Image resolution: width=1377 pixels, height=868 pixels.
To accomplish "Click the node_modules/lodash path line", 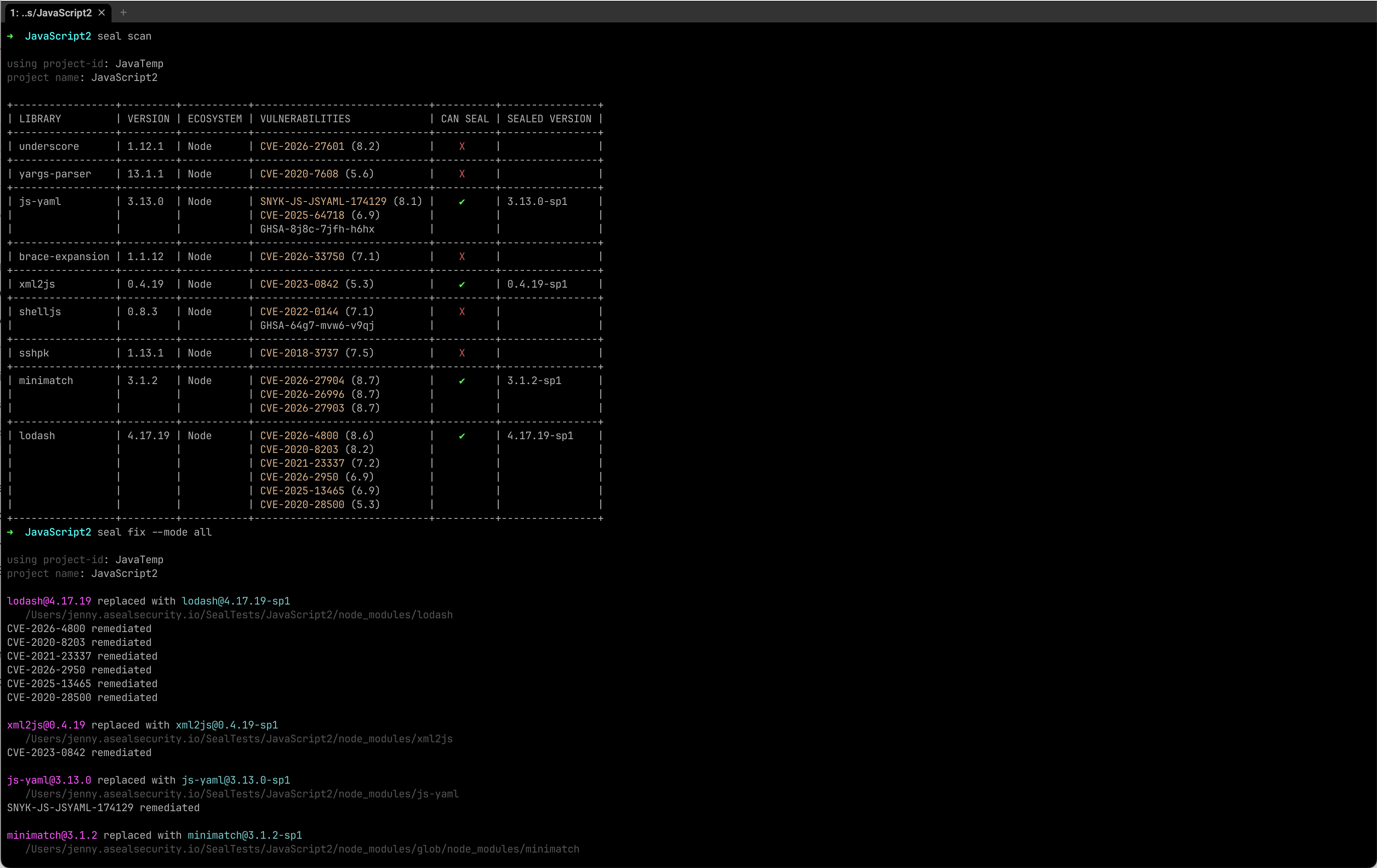I will (239, 615).
